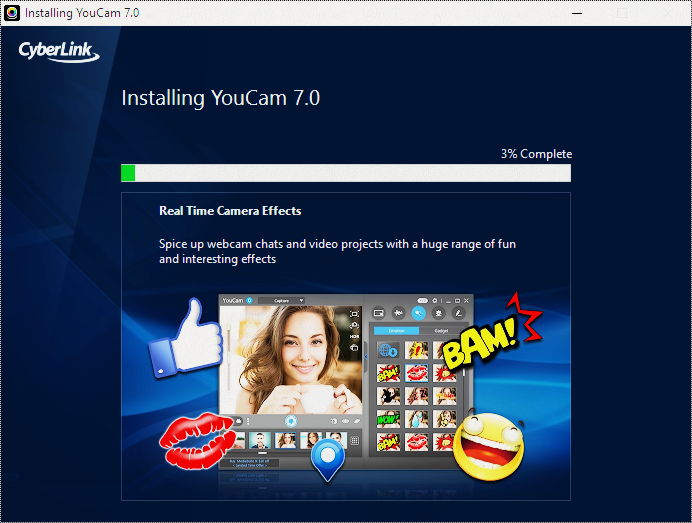Click the "Spice up webcam chats" description text

click(337, 251)
